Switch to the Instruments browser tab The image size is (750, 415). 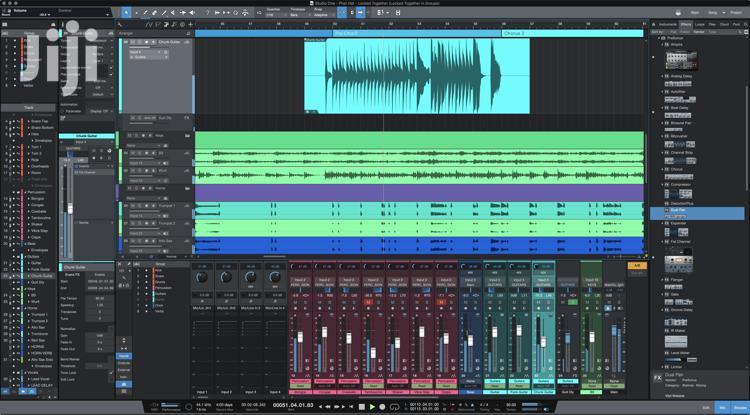[x=668, y=24]
